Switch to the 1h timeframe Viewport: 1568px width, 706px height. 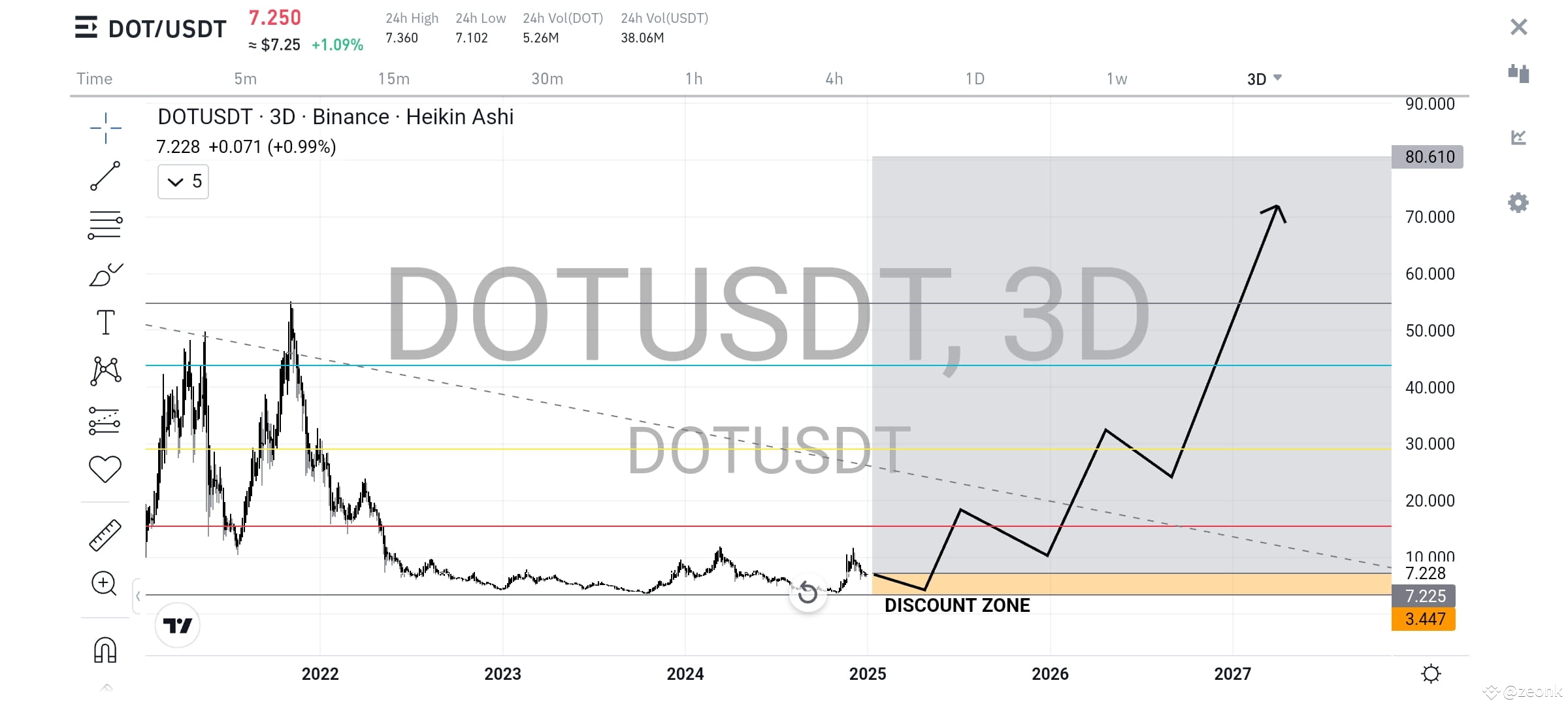point(694,78)
